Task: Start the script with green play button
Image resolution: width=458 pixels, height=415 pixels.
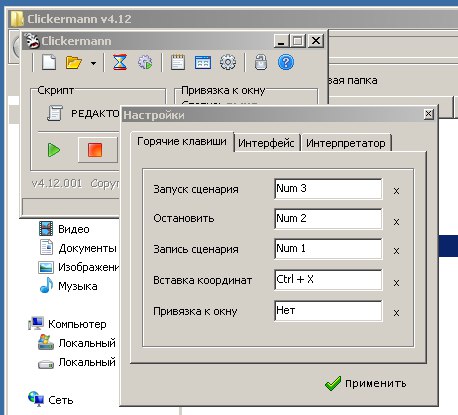Action: point(54,150)
